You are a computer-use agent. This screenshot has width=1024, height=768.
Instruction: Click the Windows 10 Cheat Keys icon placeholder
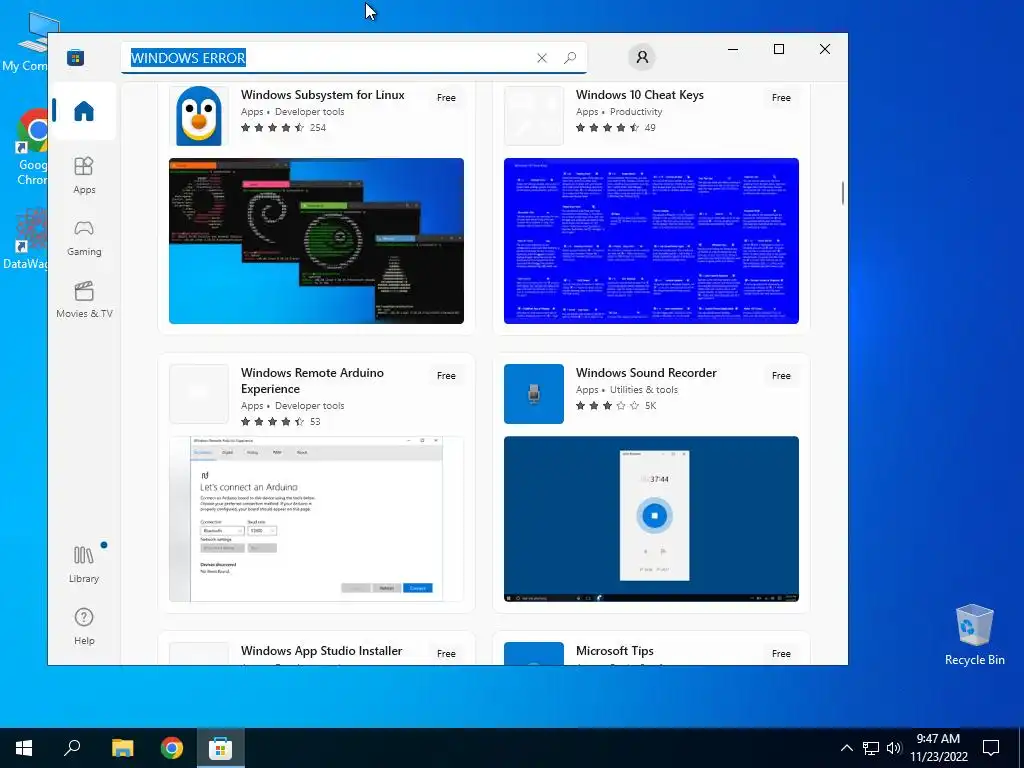point(534,116)
